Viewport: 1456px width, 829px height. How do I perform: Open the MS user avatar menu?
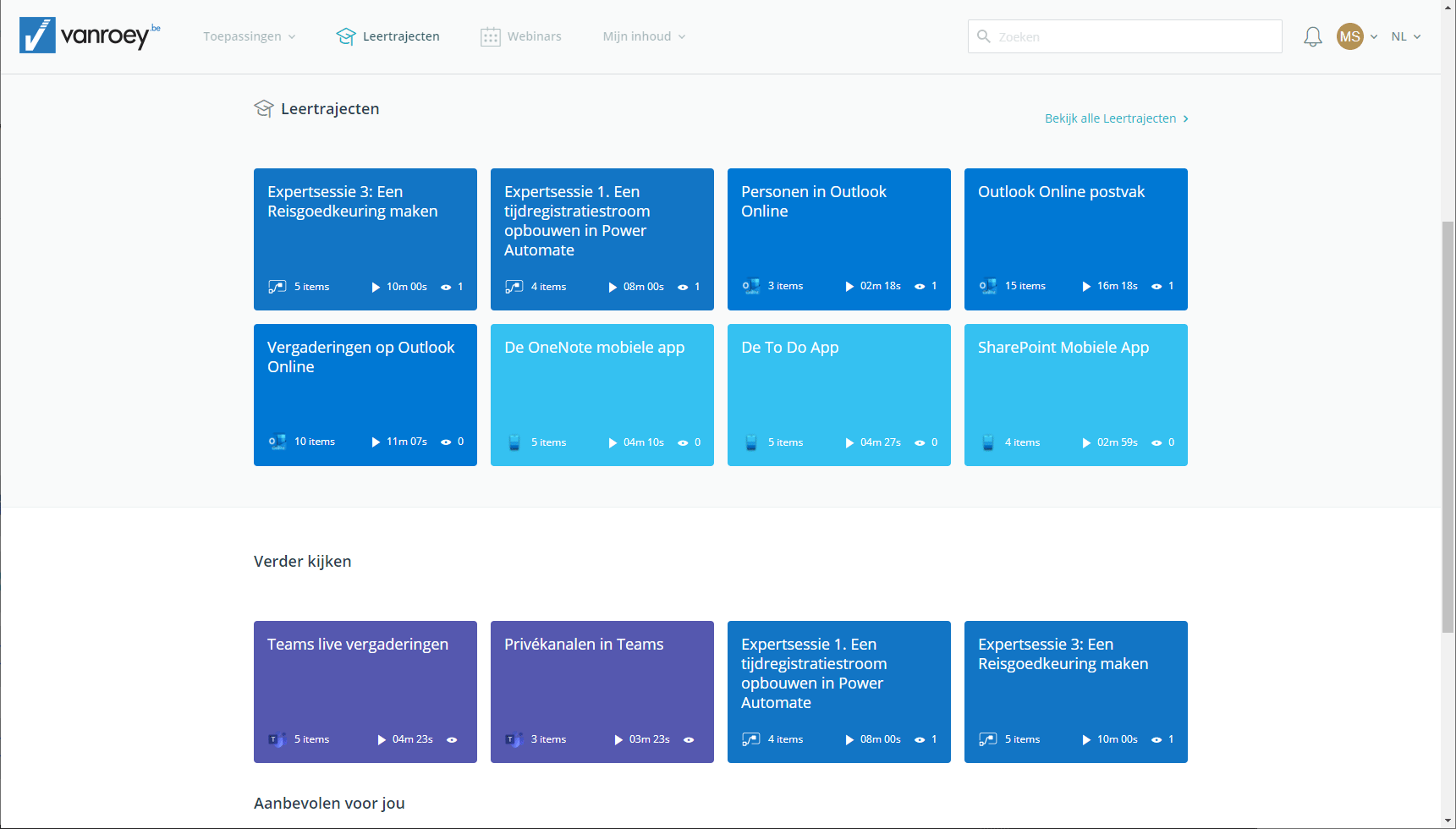pos(1350,36)
